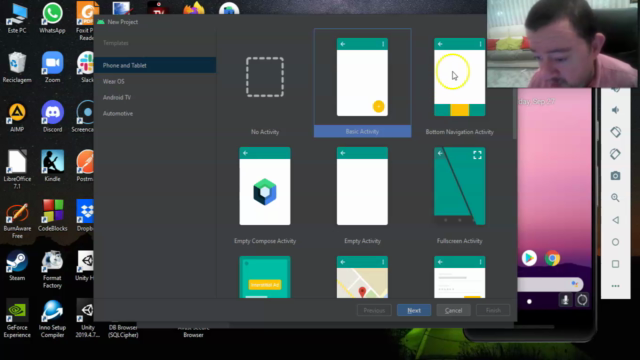Choose the Basic Activity template
Image resolution: width=640 pixels, height=360 pixels.
coord(362,83)
